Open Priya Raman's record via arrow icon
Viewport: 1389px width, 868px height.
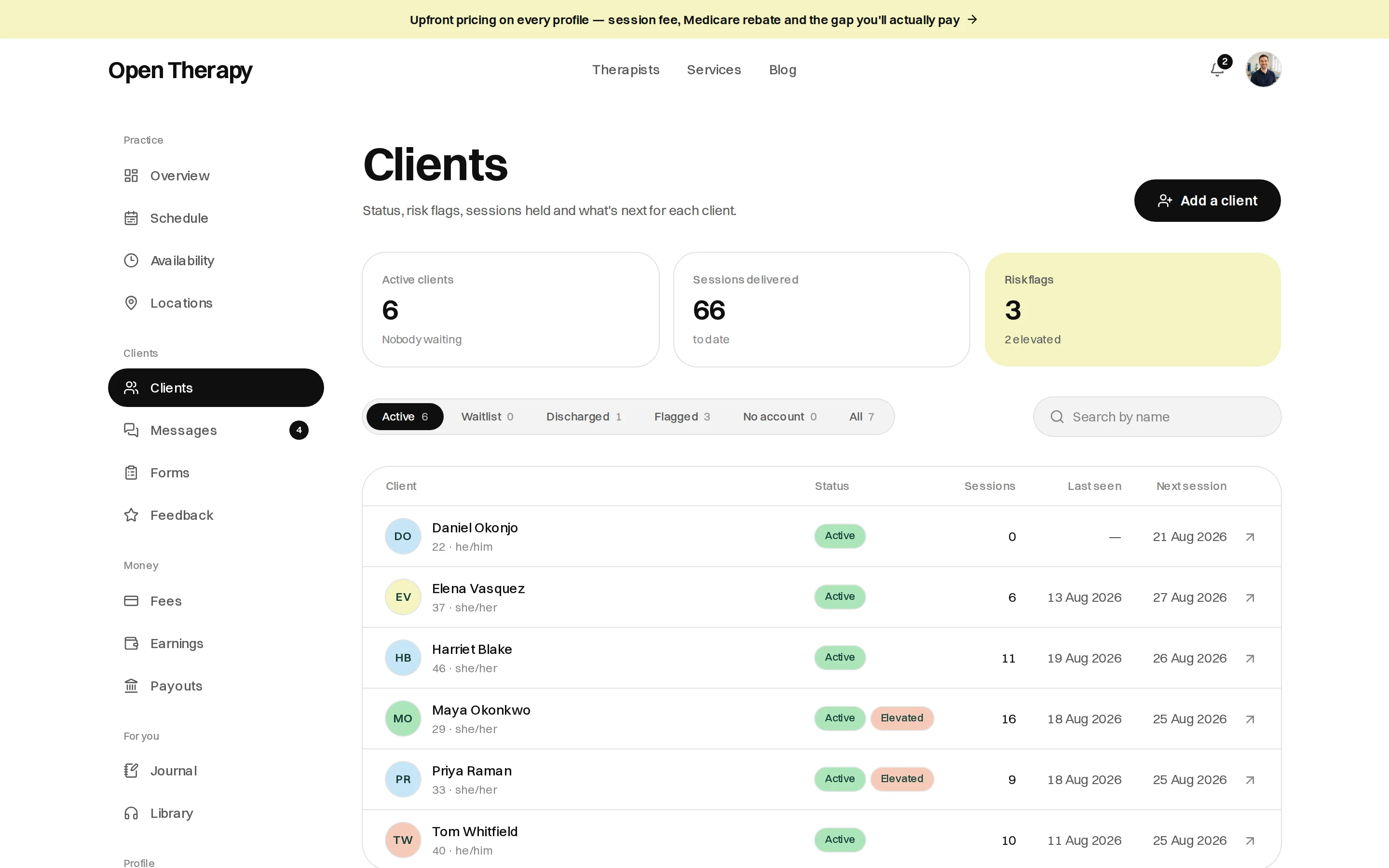click(1250, 781)
